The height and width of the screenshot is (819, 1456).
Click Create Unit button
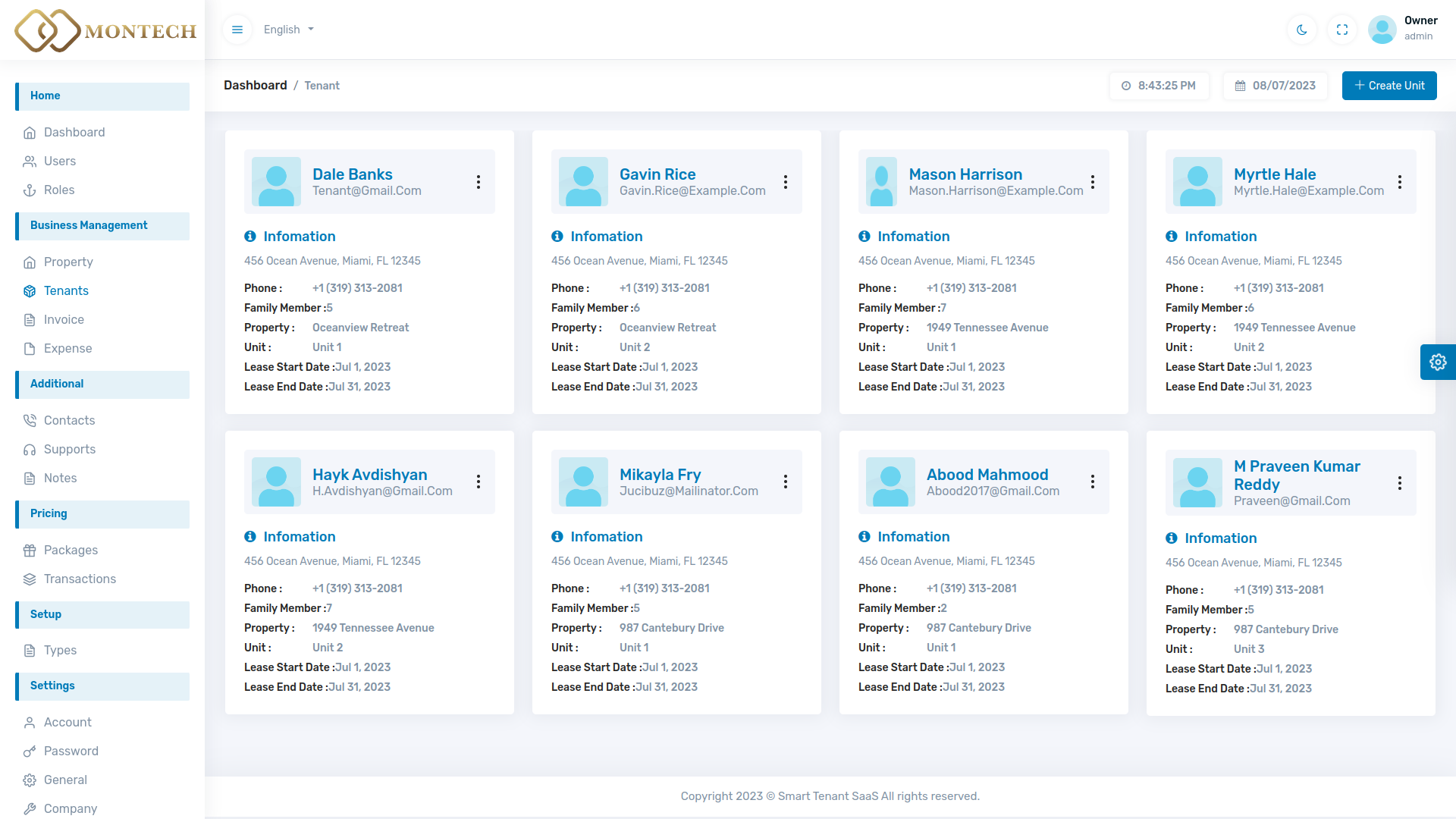pos(1389,86)
